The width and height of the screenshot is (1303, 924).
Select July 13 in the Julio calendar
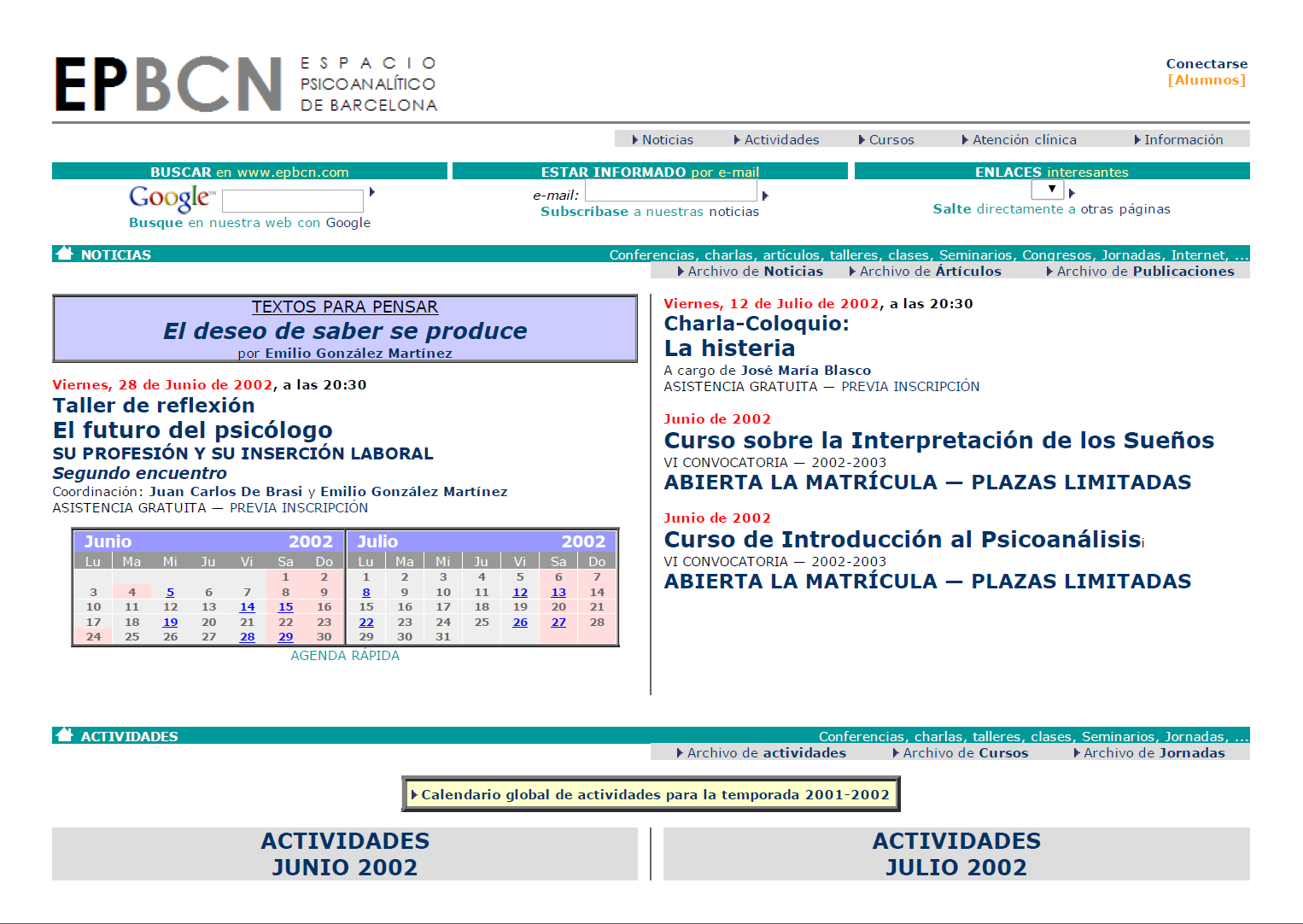tap(558, 592)
